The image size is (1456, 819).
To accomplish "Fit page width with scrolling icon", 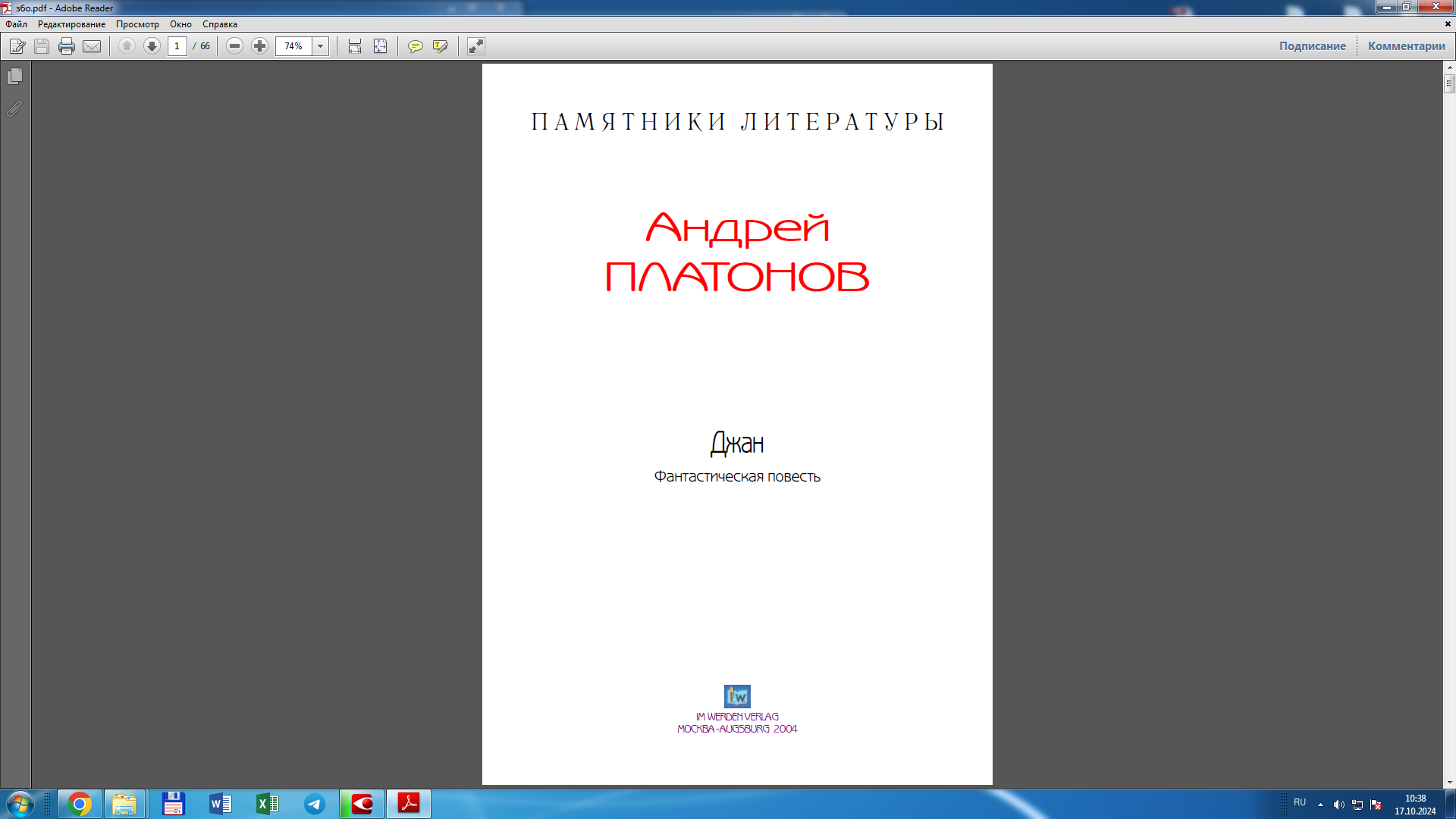I will [354, 46].
